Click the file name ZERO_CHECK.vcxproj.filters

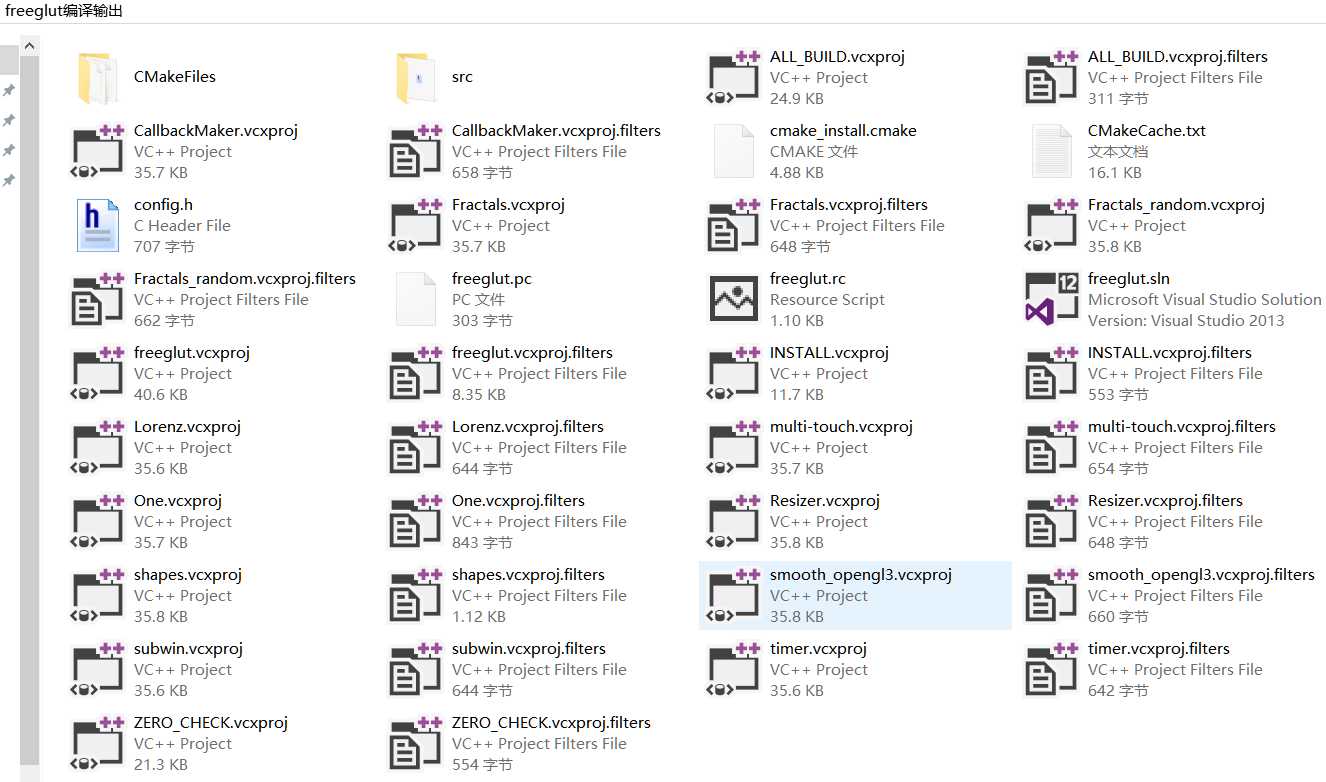point(551,723)
